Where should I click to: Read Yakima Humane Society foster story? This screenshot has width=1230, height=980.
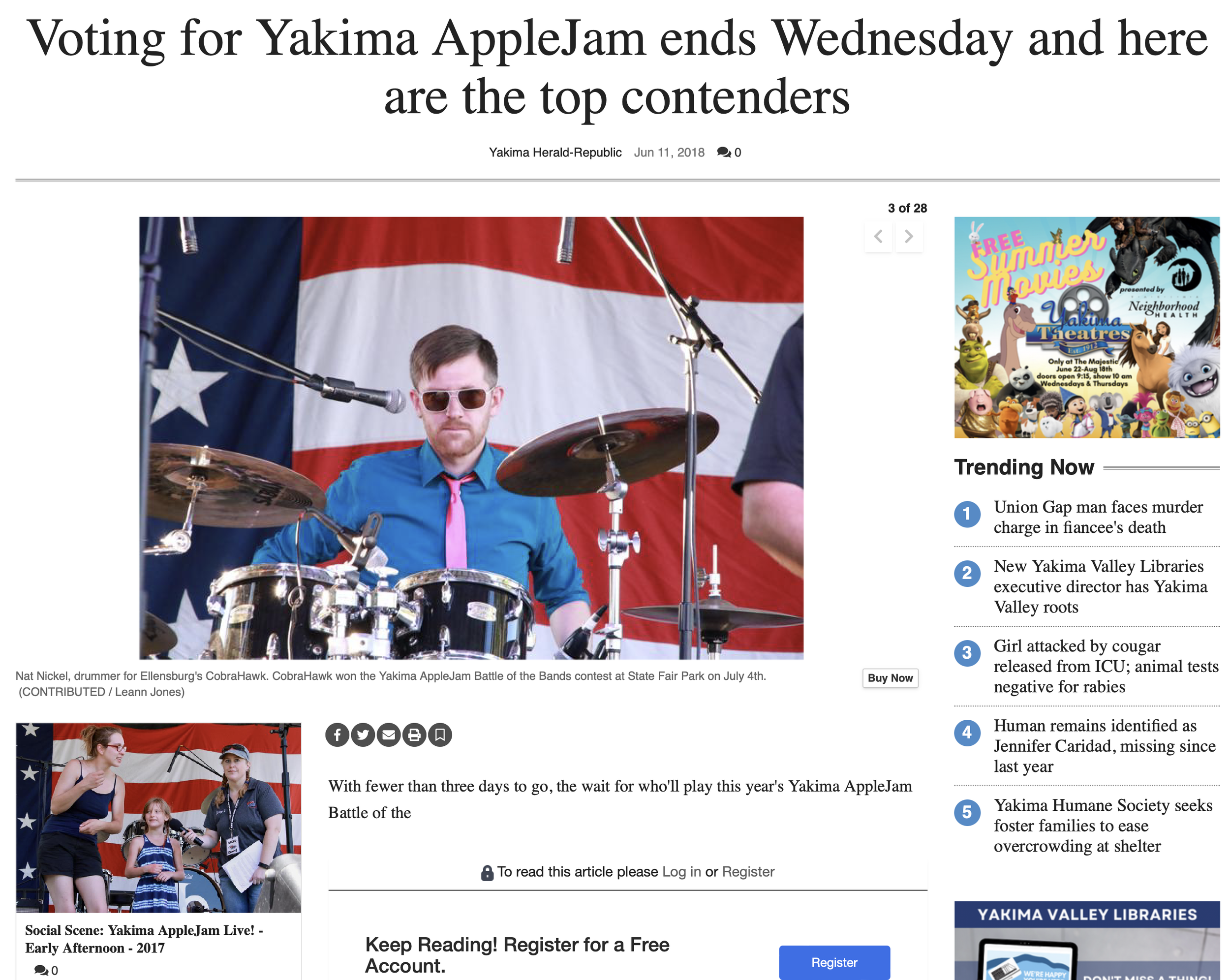coord(1103,826)
